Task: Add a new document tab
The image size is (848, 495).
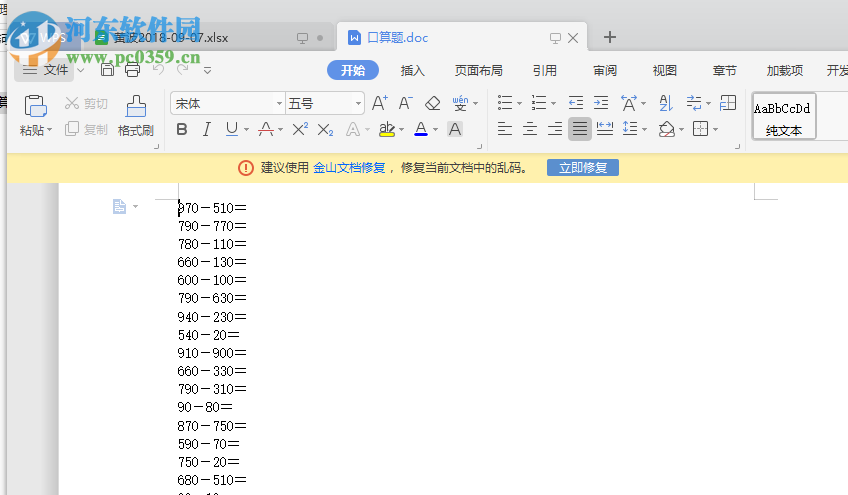Action: [x=610, y=37]
